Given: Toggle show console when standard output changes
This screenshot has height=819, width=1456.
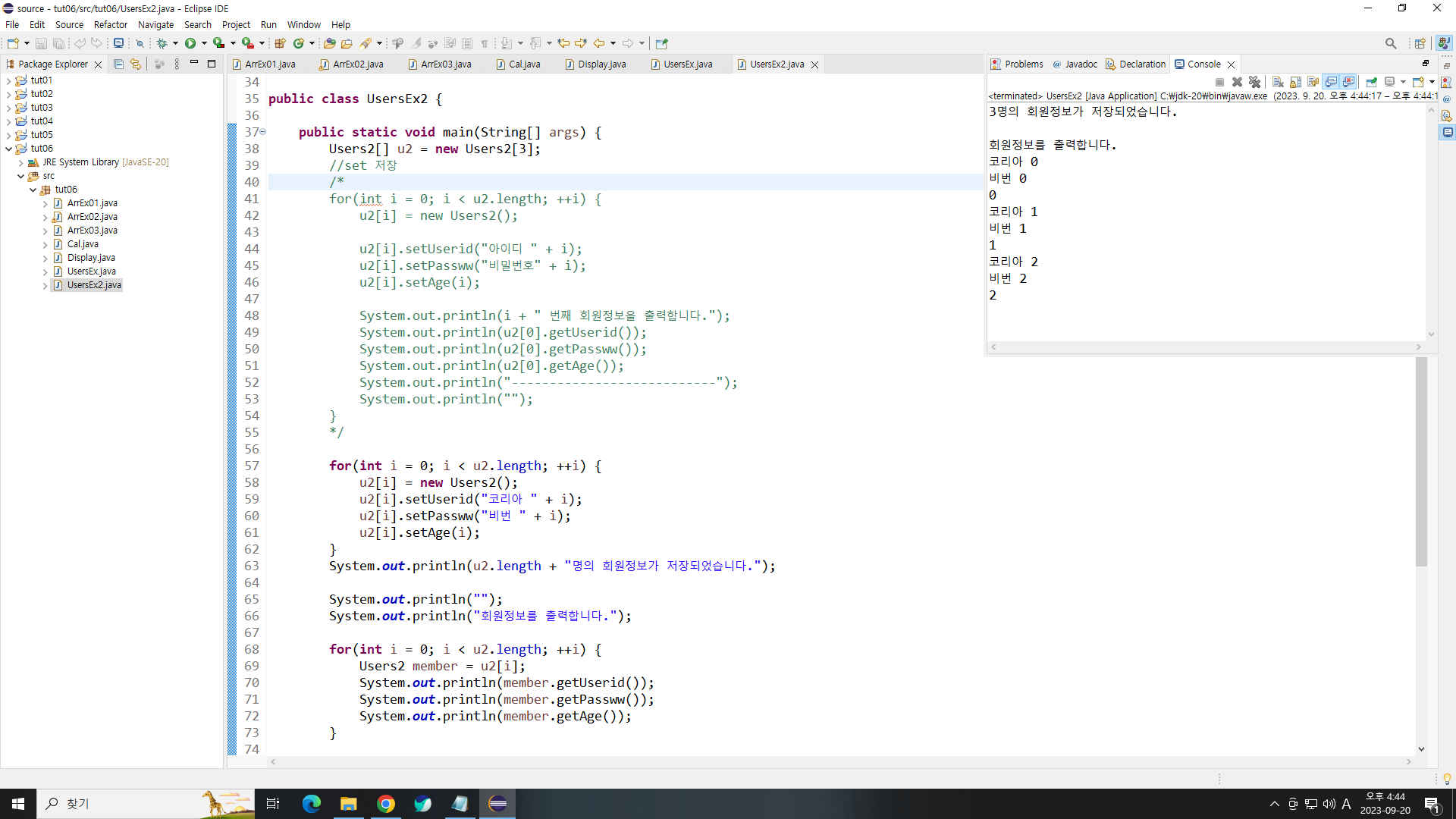Looking at the screenshot, I should 1331,82.
